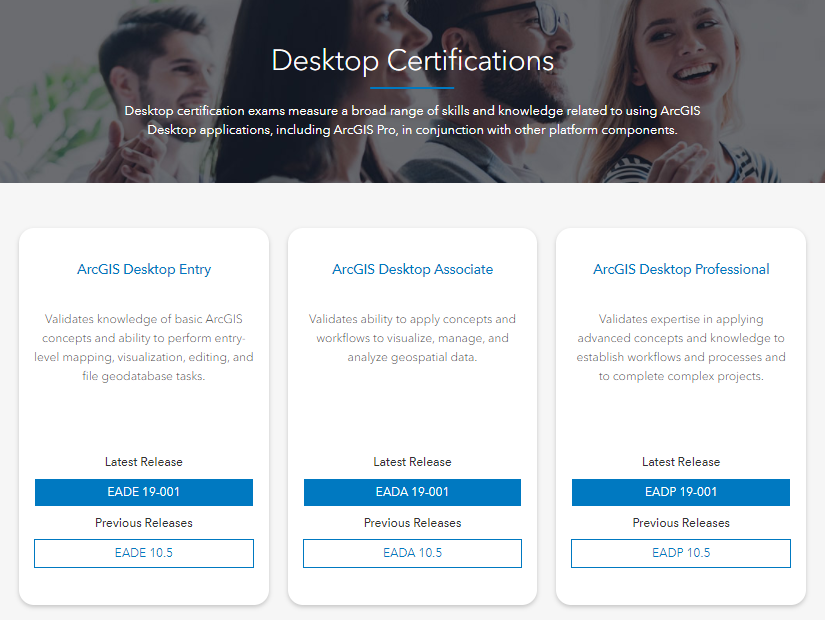The height and width of the screenshot is (620, 825).
Task: Click the Desktop Certifications heading
Action: (x=412, y=61)
